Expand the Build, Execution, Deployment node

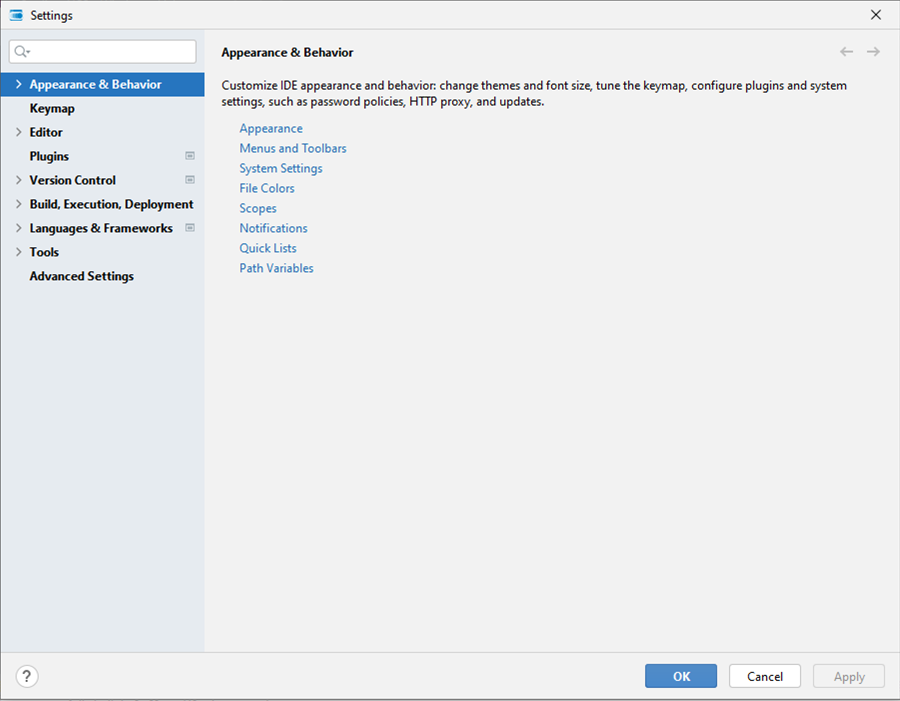(x=19, y=204)
